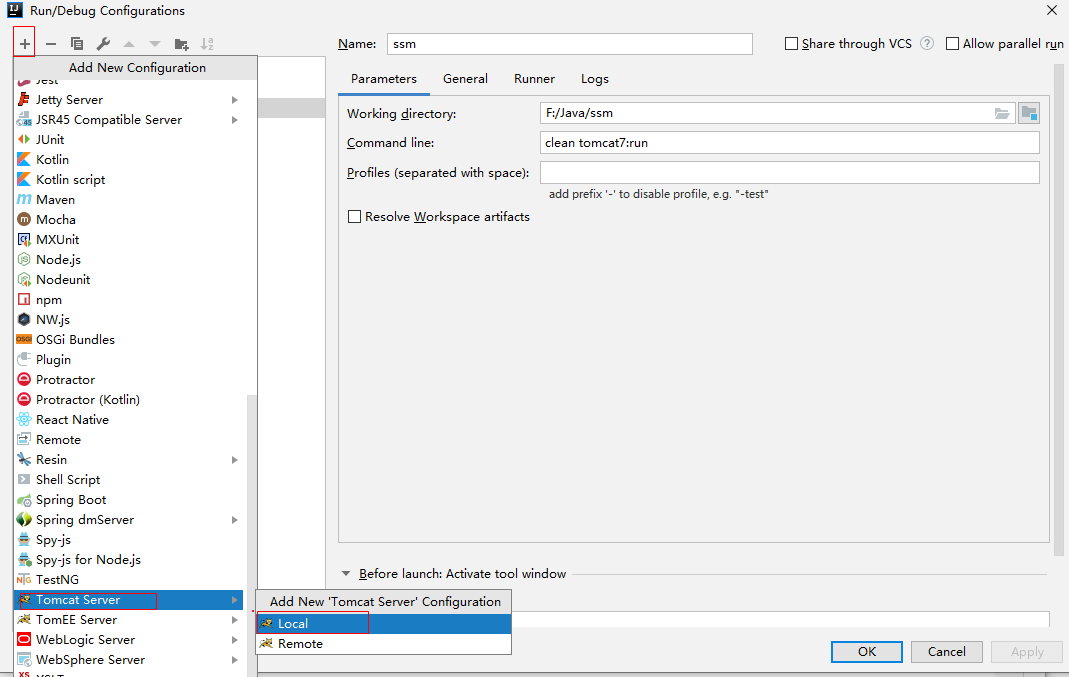
Task: Click the Move Down arrow icon
Action: [x=155, y=44]
